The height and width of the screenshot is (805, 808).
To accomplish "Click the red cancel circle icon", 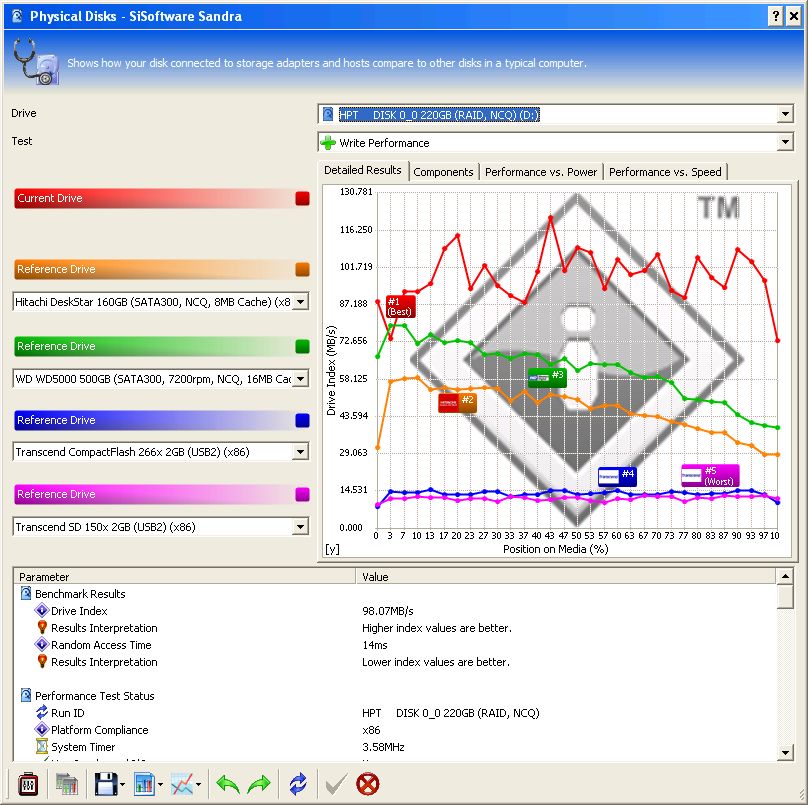I will point(368,784).
